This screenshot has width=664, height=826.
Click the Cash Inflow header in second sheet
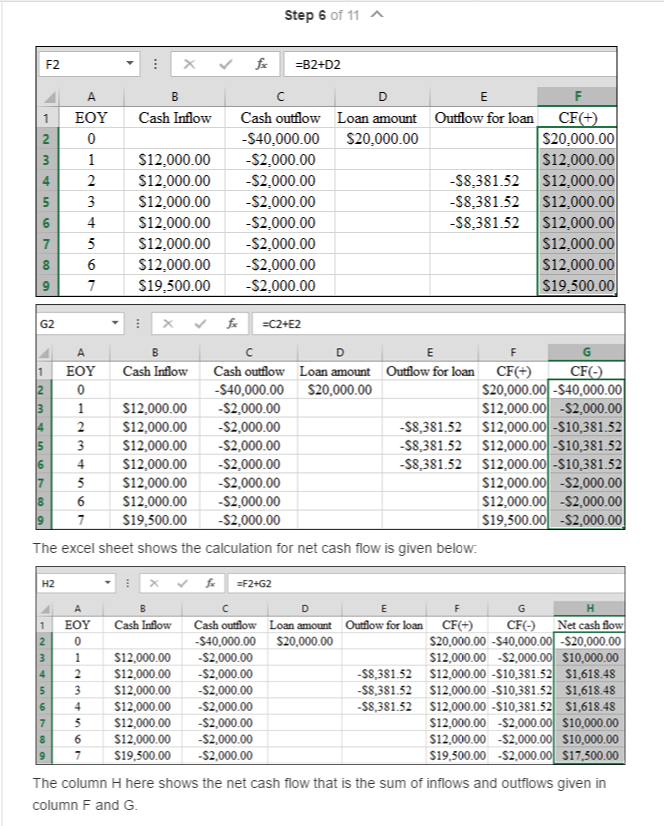pyautogui.click(x=155, y=371)
